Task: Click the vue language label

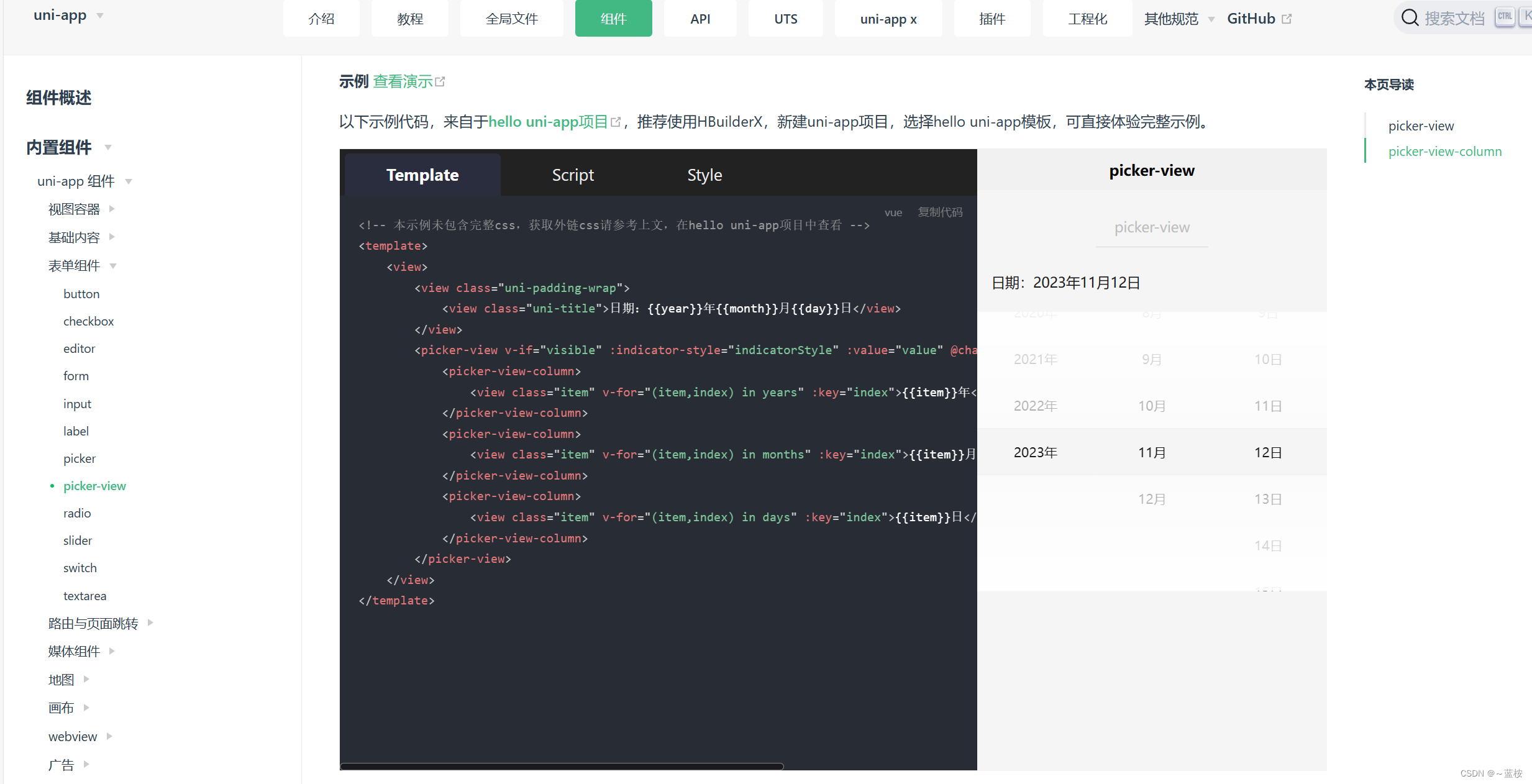Action: click(x=893, y=212)
